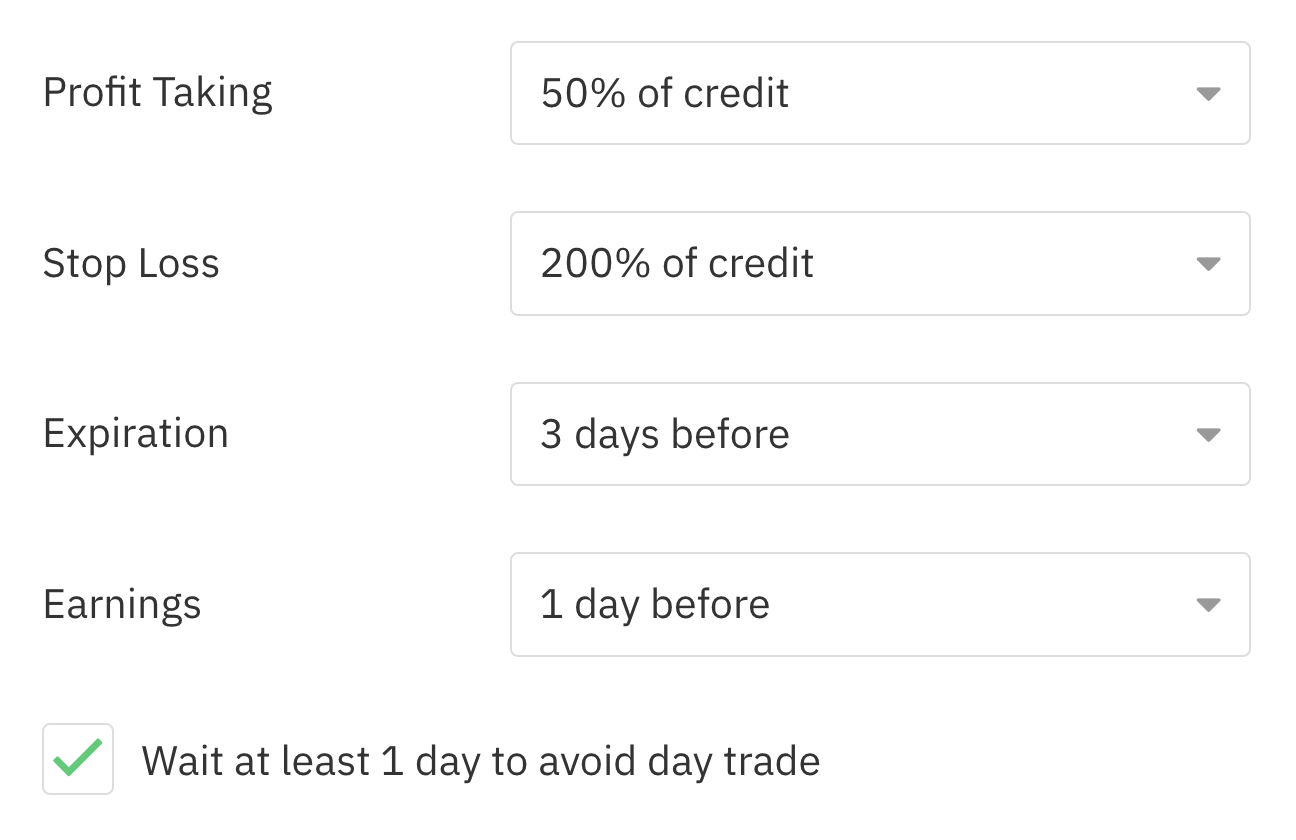The image size is (1296, 840).
Task: Select the 50% of credit value
Action: 664,92
